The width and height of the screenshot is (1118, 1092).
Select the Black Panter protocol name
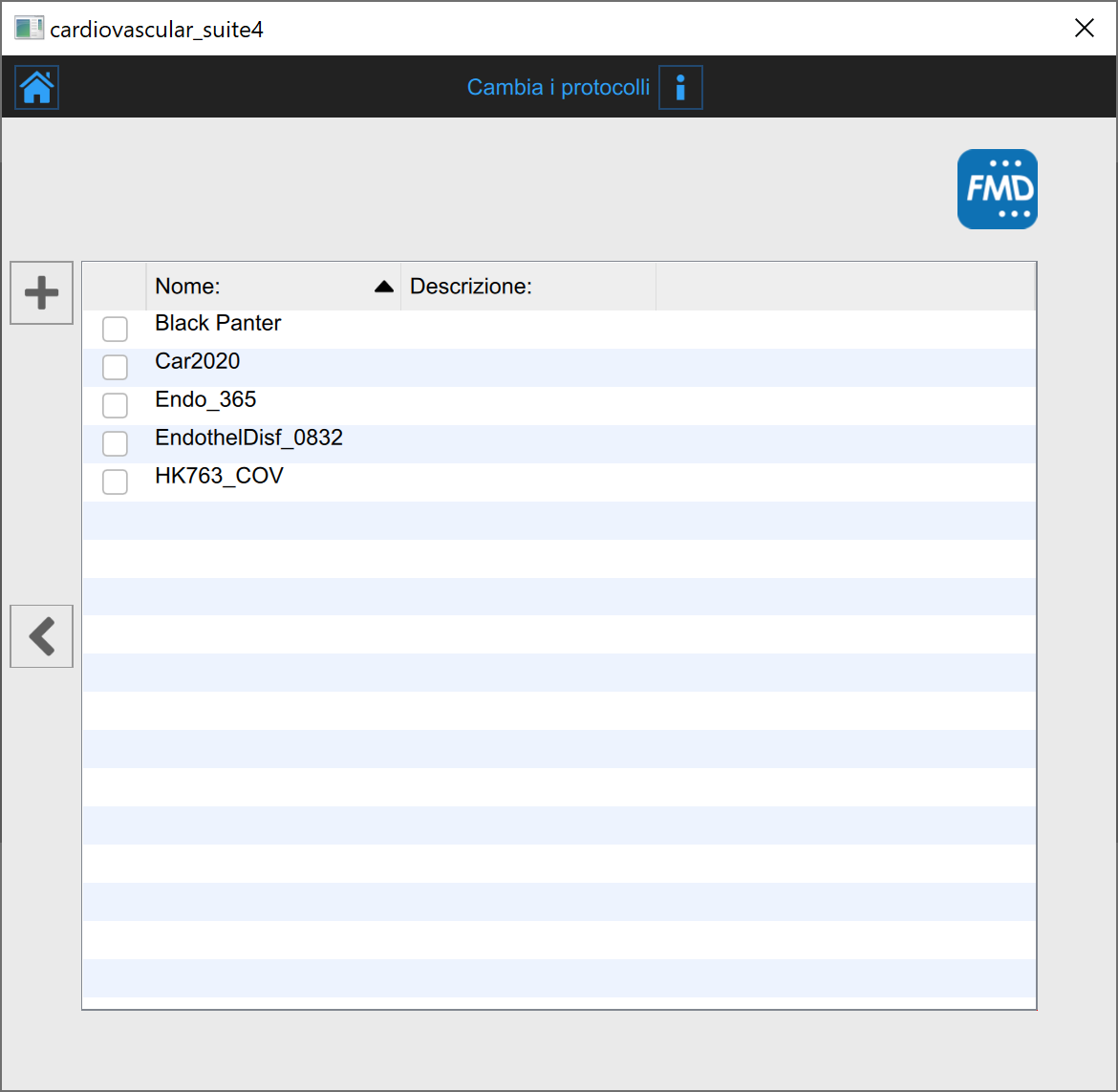(x=218, y=323)
